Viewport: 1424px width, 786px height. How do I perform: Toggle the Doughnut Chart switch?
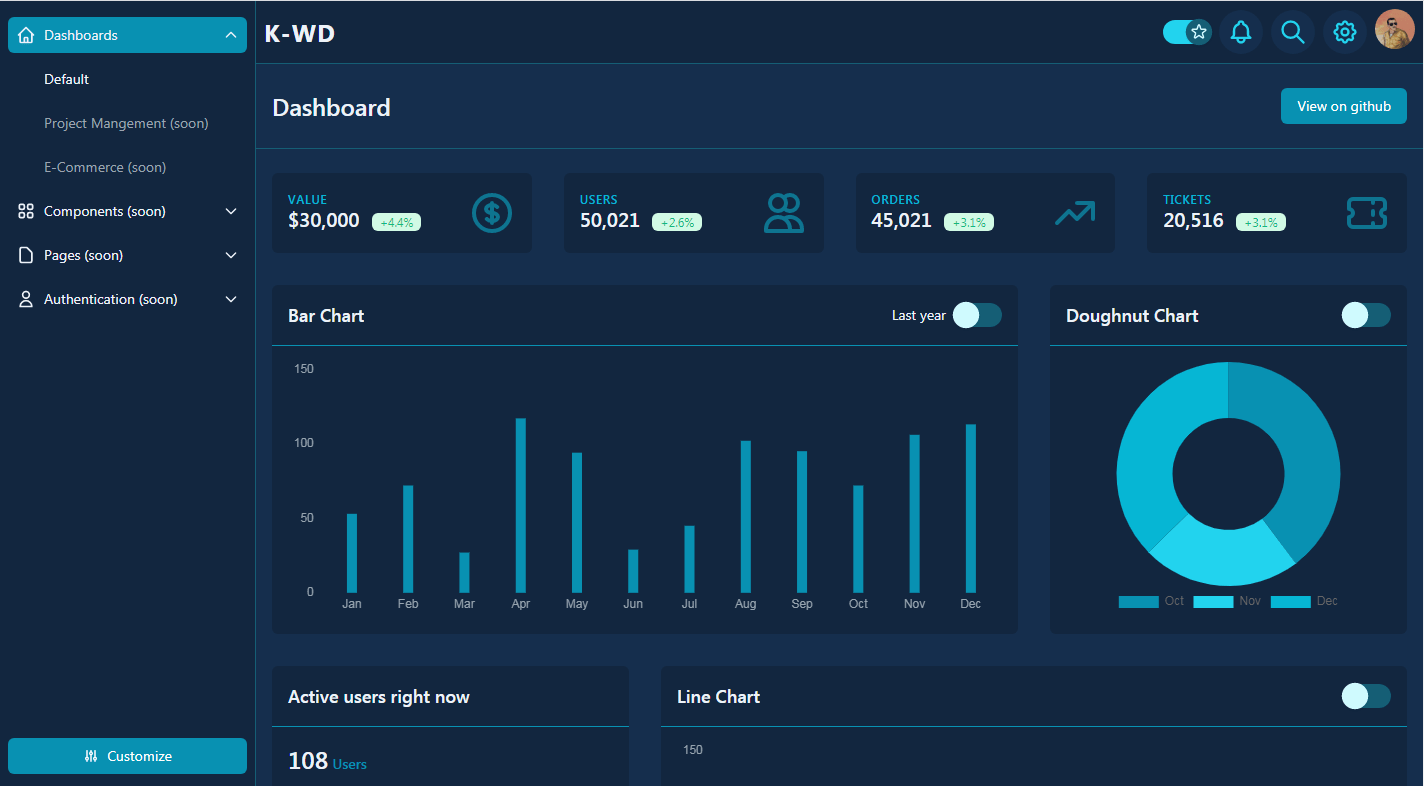coord(1366,315)
